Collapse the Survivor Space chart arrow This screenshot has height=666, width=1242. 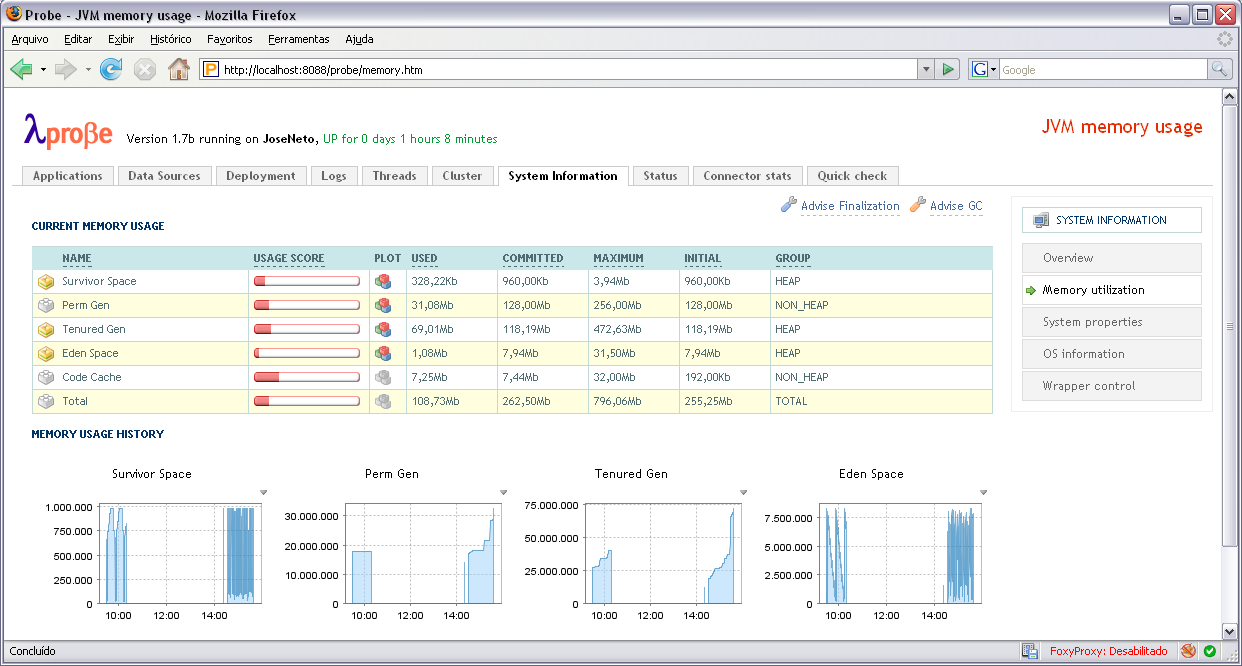point(263,492)
